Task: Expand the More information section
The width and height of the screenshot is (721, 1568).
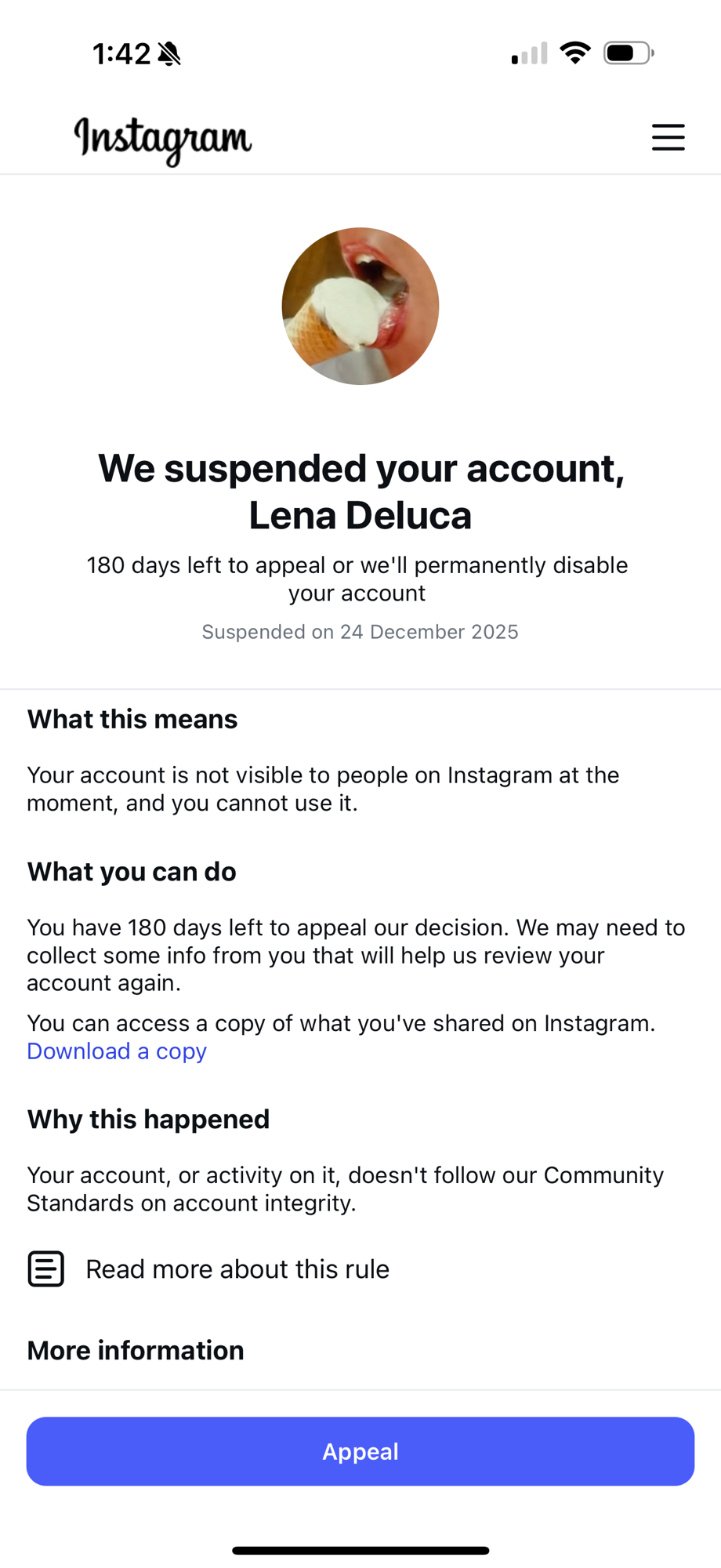Action: (136, 1350)
